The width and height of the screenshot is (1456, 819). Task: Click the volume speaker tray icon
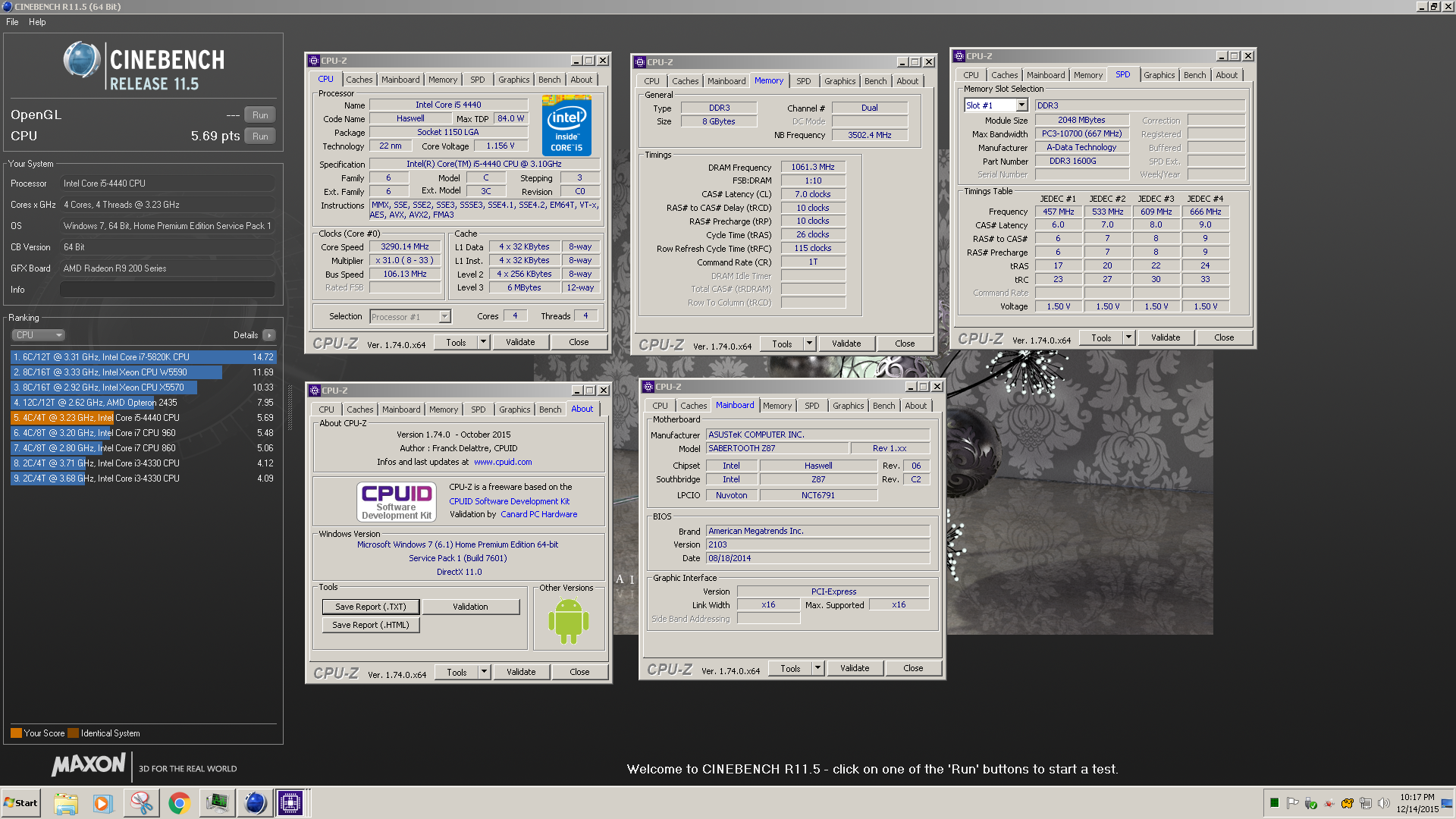pyautogui.click(x=1384, y=803)
